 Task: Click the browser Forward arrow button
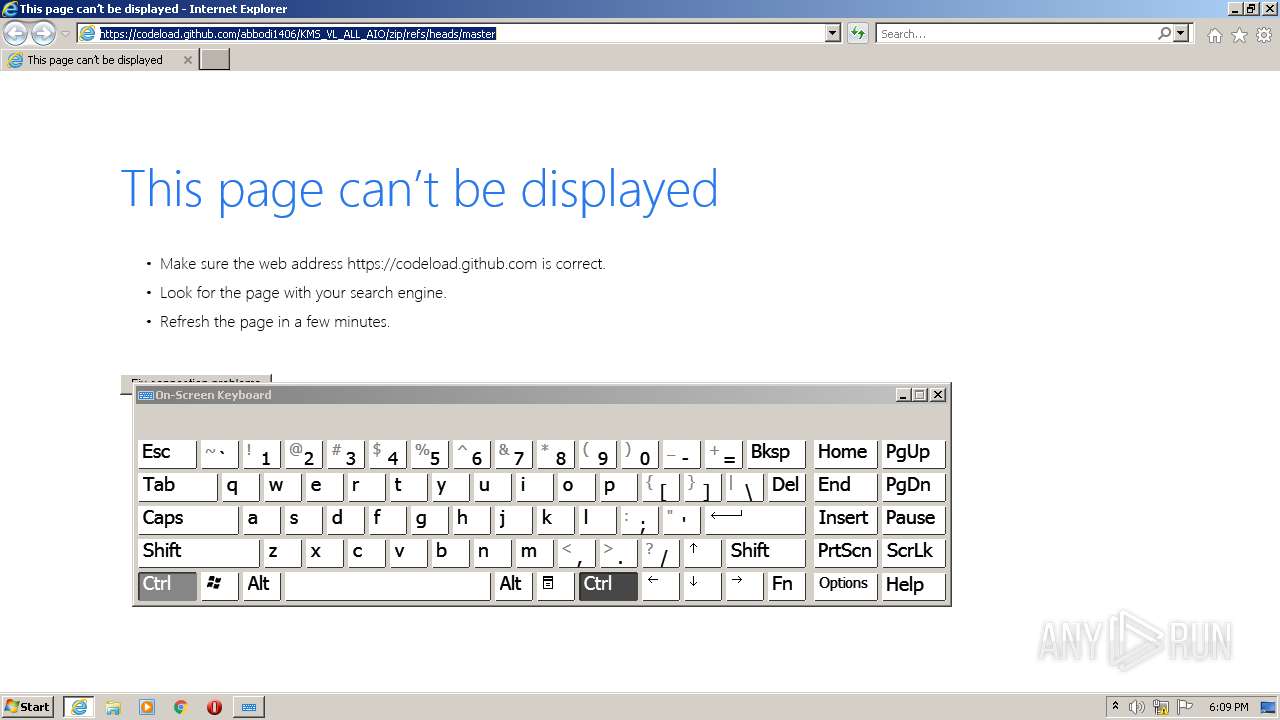pos(43,33)
